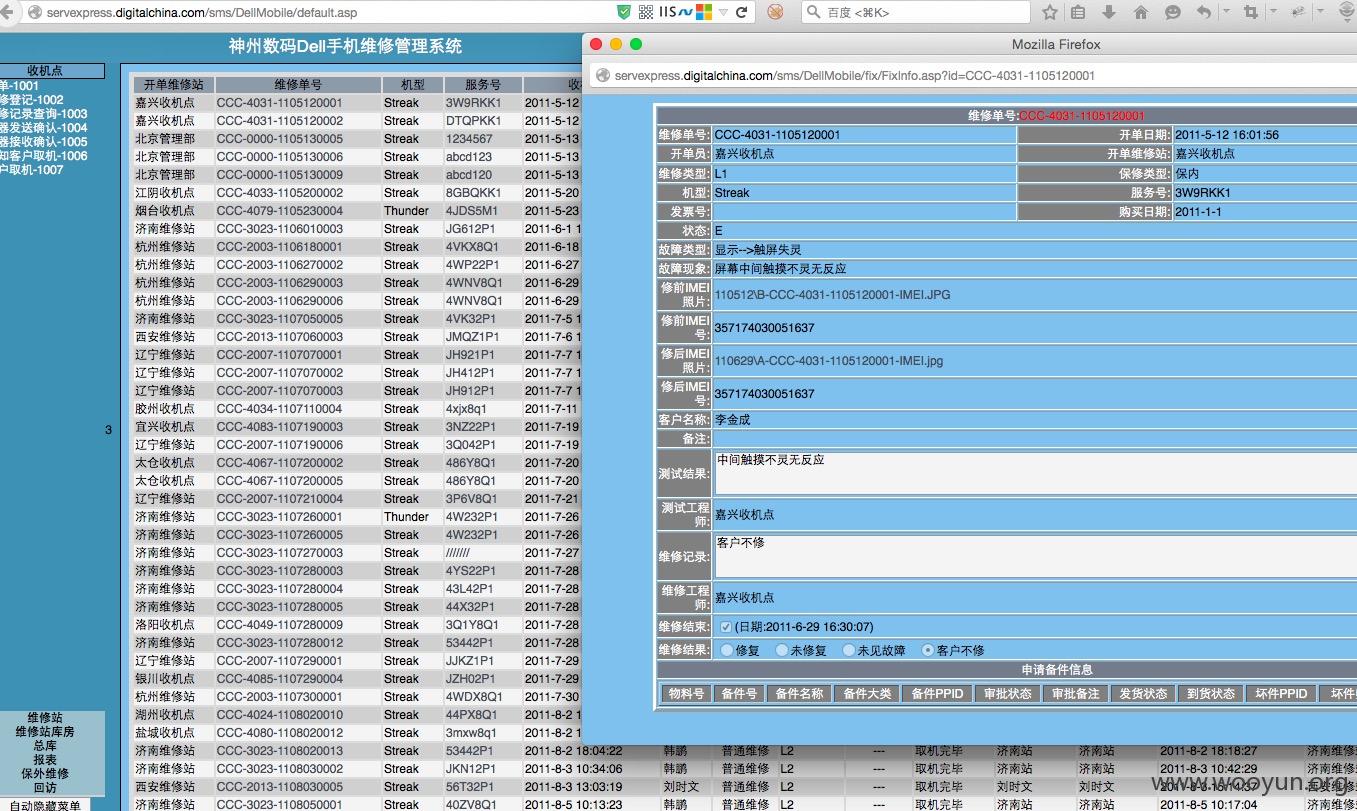
Task: Click repair order CCC-3023-1108050001
Action: pos(280,804)
